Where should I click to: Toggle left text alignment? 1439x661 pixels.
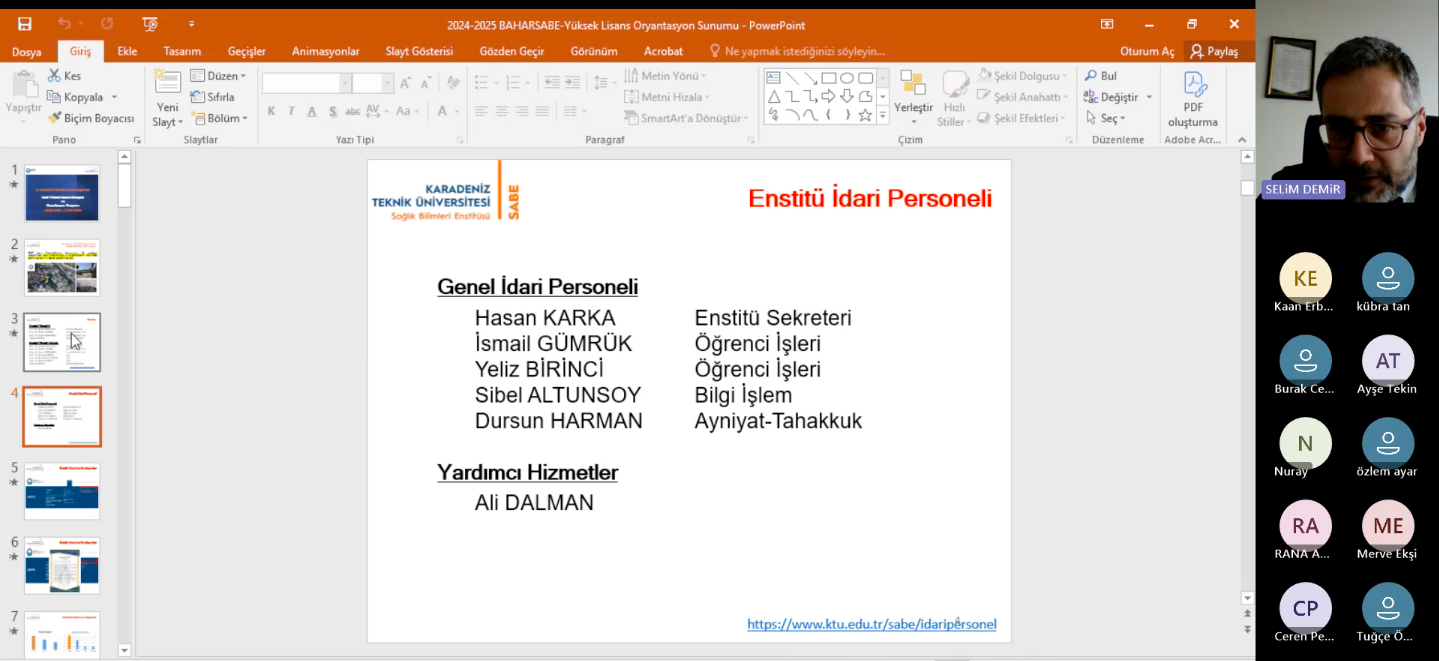[482, 111]
